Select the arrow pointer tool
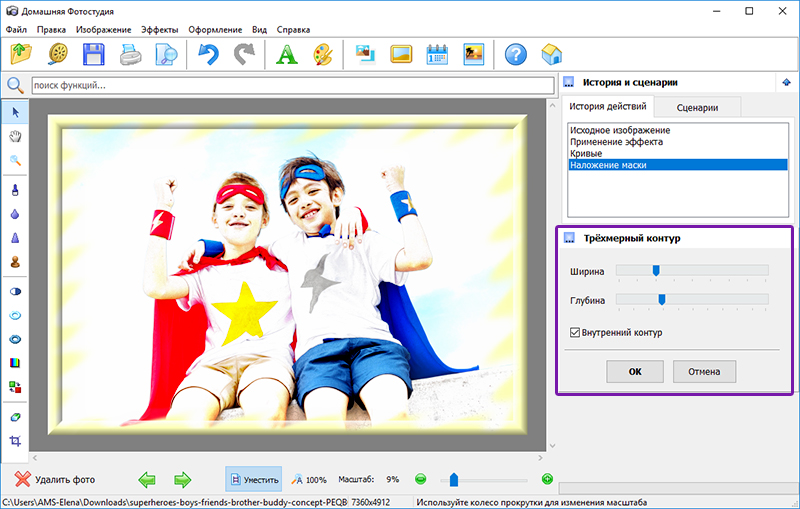The image size is (800, 509). coord(15,112)
